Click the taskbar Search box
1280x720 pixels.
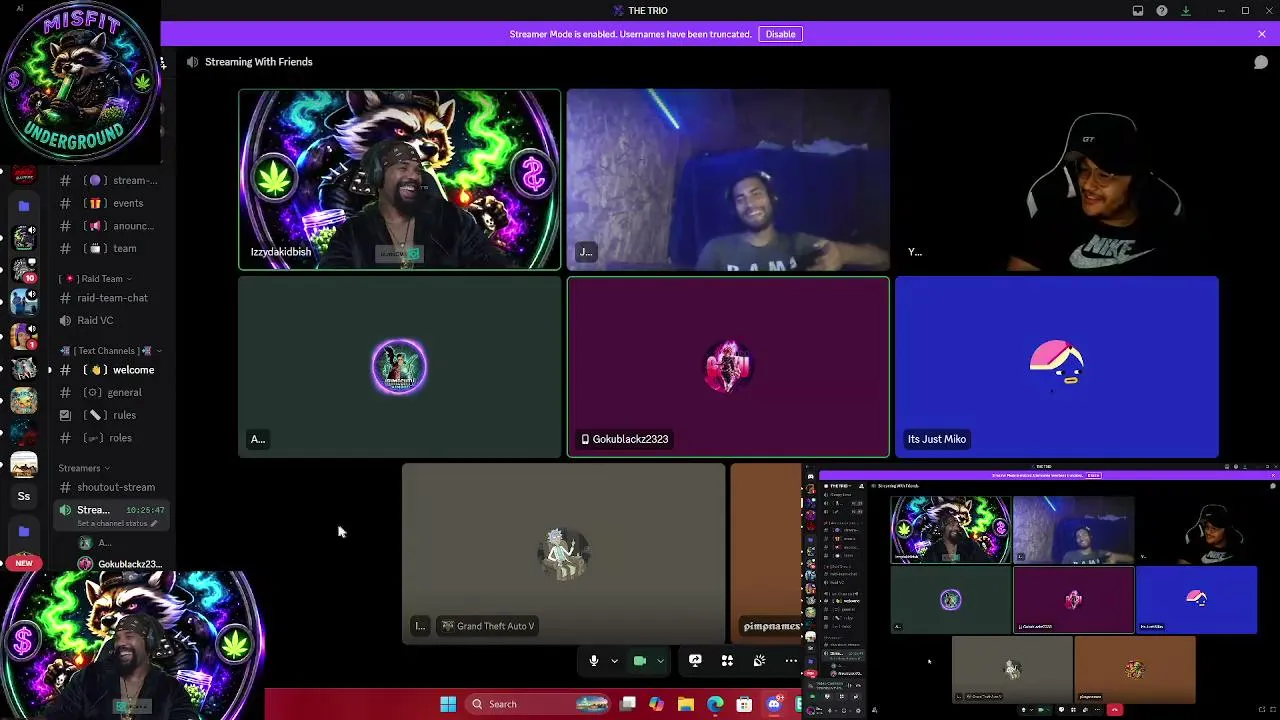tap(539, 704)
